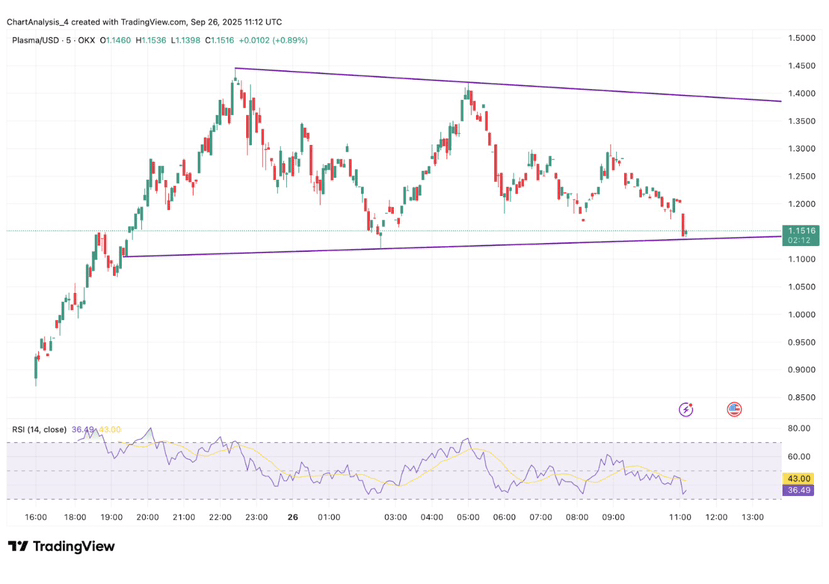Click the close value C1.1516
This screenshot has width=829, height=584.
tap(219, 40)
